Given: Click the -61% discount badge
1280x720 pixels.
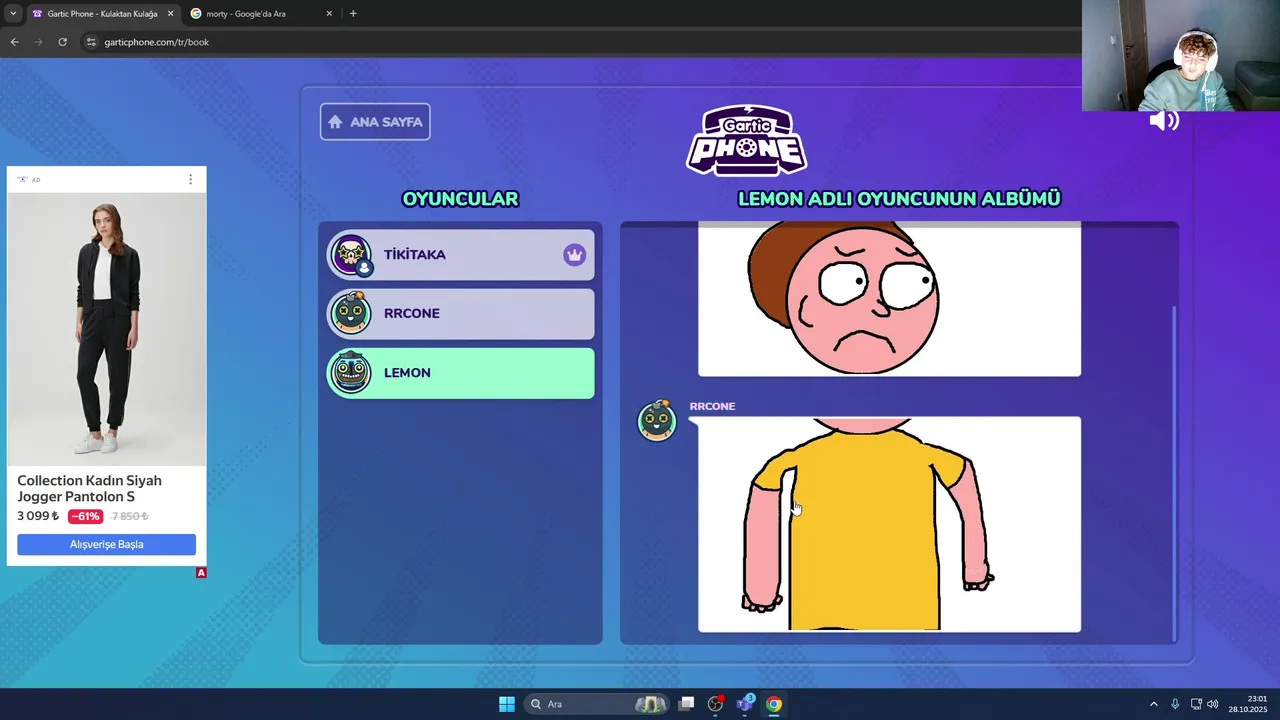Looking at the screenshot, I should tap(85, 516).
